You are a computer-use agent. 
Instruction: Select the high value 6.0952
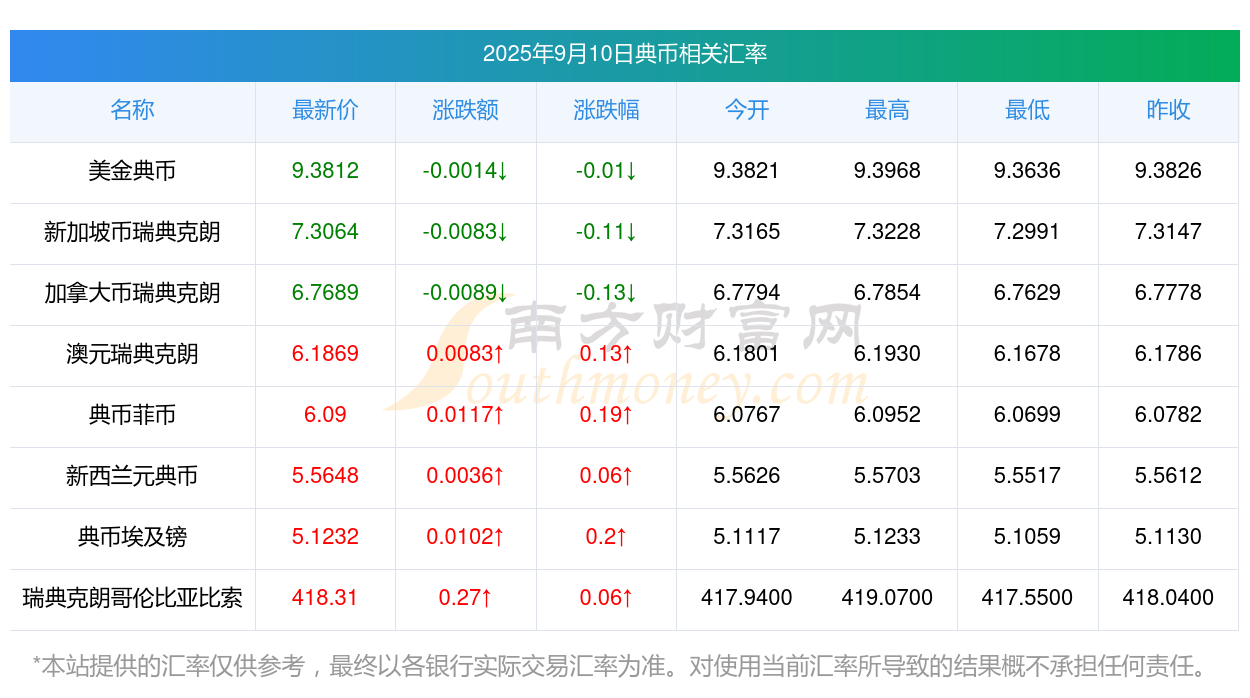887,415
